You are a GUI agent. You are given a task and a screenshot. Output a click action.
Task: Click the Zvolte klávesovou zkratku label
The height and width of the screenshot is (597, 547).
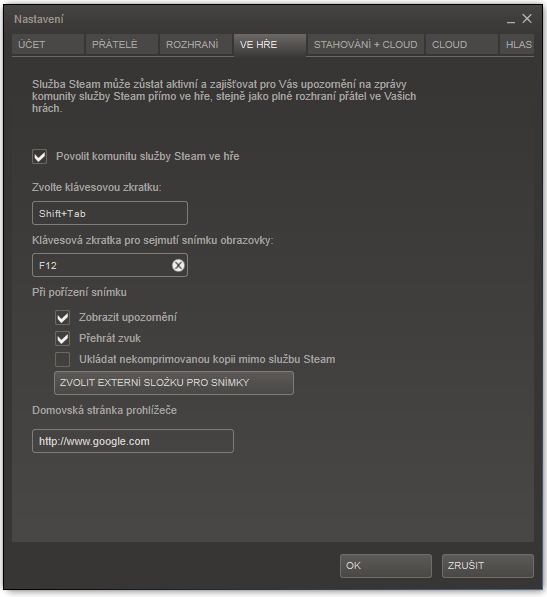tap(97, 187)
